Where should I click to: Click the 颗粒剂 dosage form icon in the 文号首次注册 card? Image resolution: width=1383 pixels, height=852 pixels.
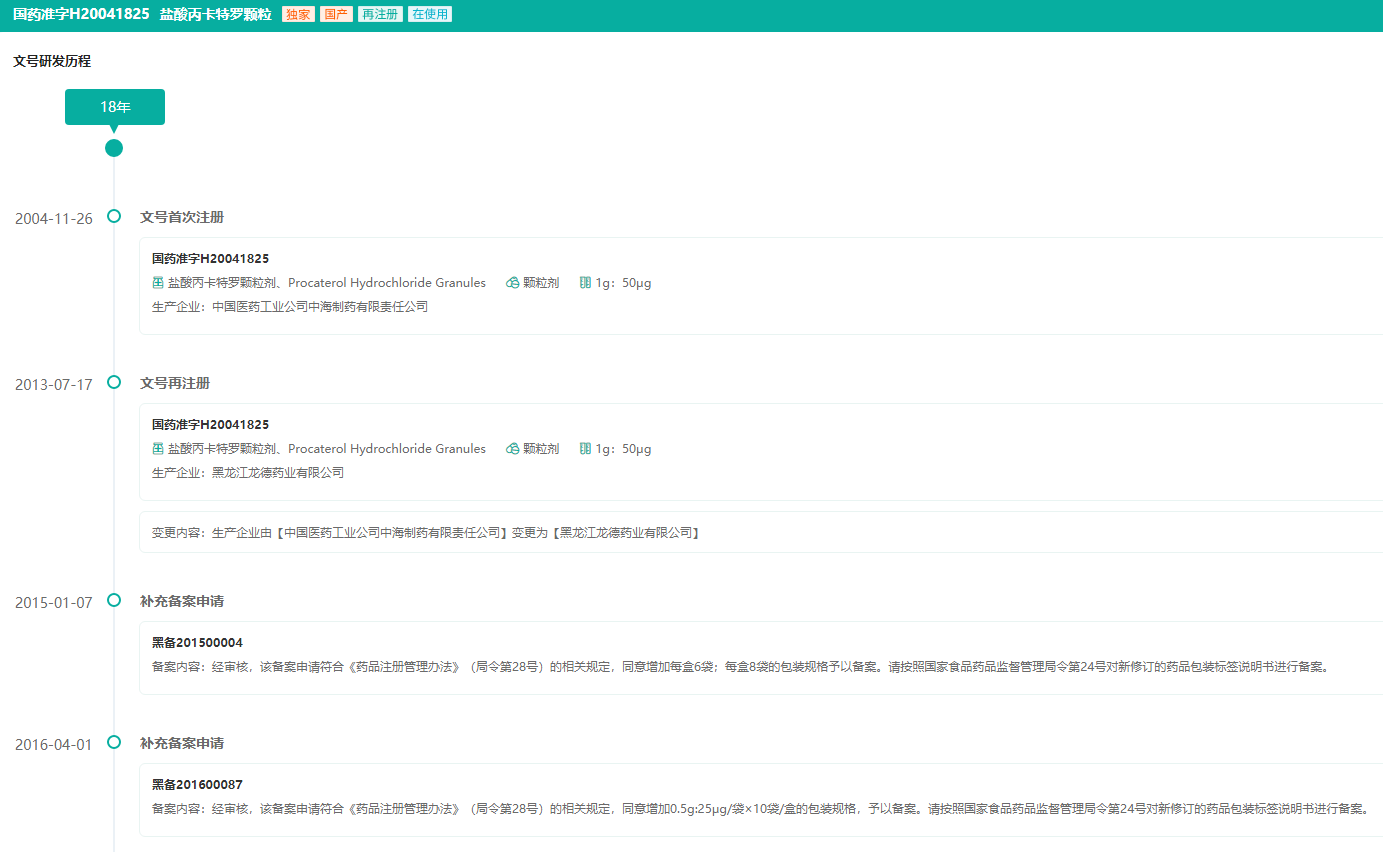pos(513,283)
